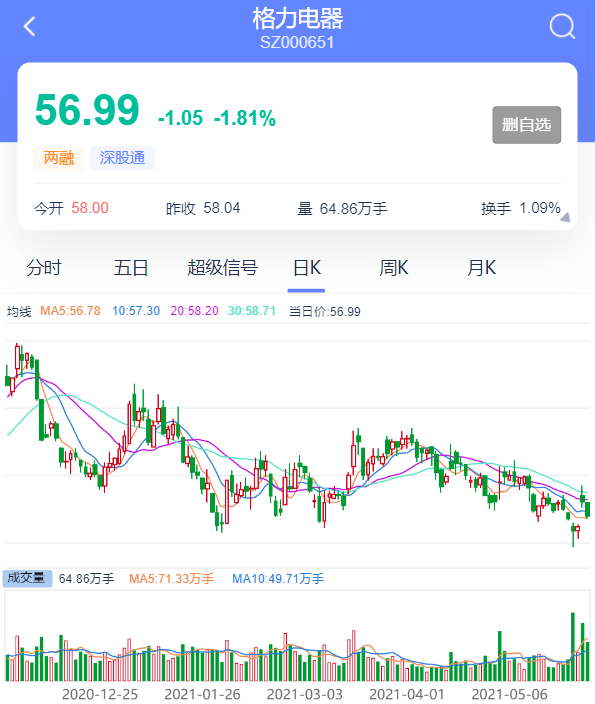
Task: Tap the 2020-12-25 date axis label
Action: click(100, 695)
